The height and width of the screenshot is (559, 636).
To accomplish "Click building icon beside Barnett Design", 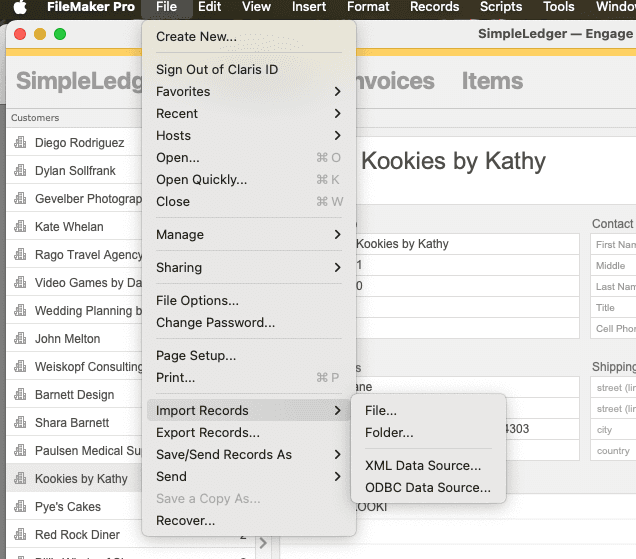I will pyautogui.click(x=20, y=394).
